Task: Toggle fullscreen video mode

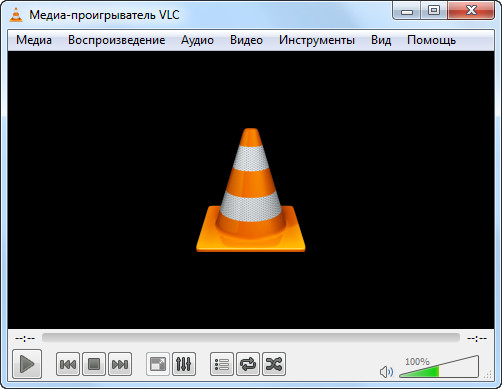Action: (x=158, y=364)
